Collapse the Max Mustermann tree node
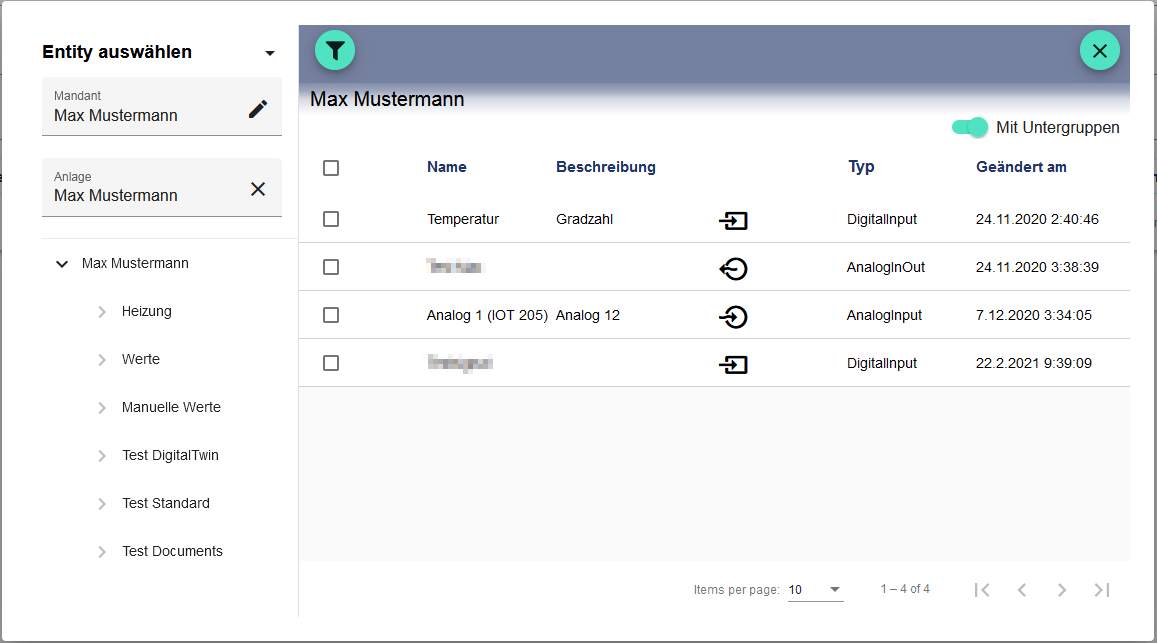Screen dimensions: 1157x643 pyautogui.click(x=62, y=264)
